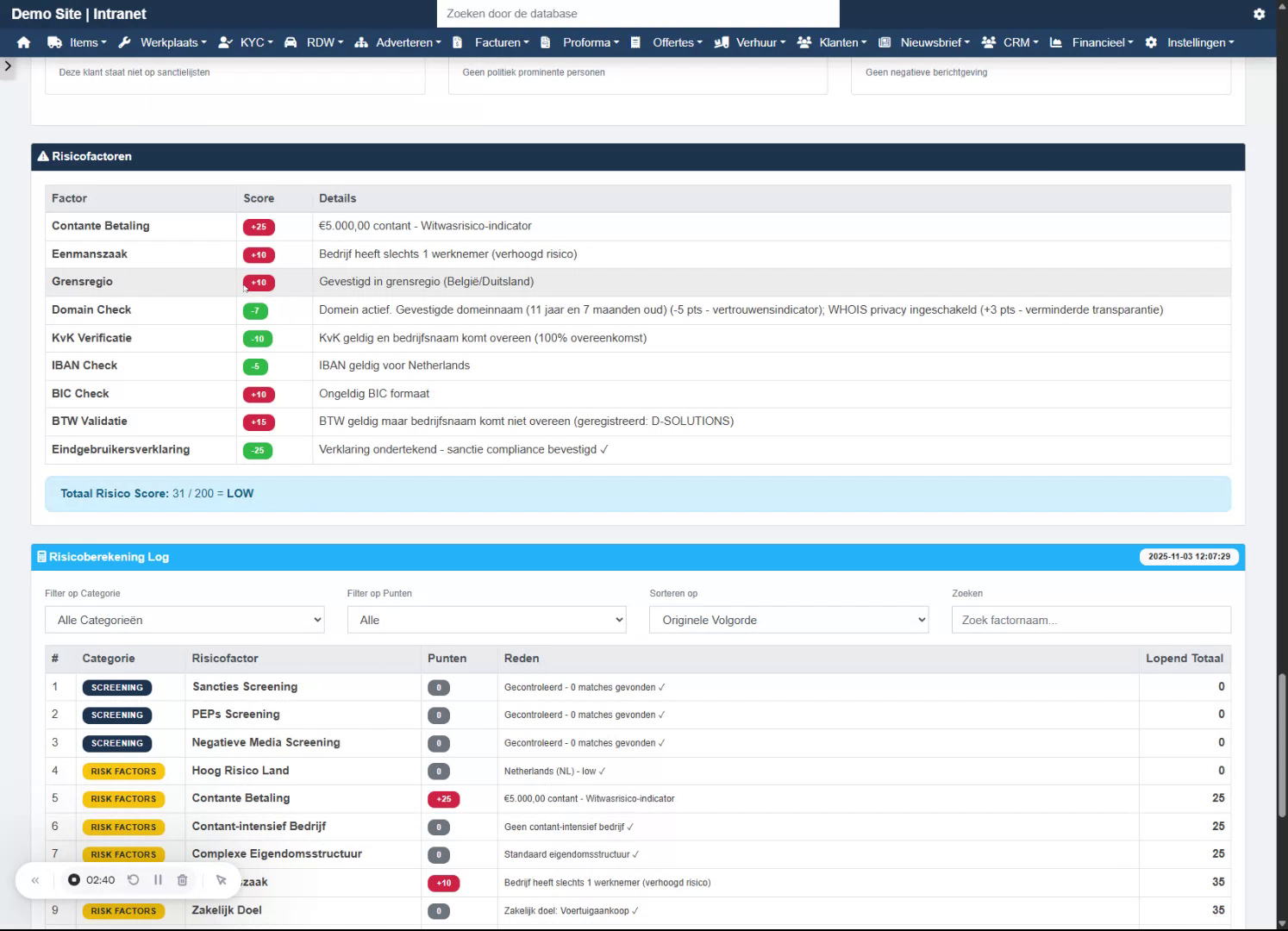Open the Adverteren menu
1288x931 pixels.
(x=409, y=42)
